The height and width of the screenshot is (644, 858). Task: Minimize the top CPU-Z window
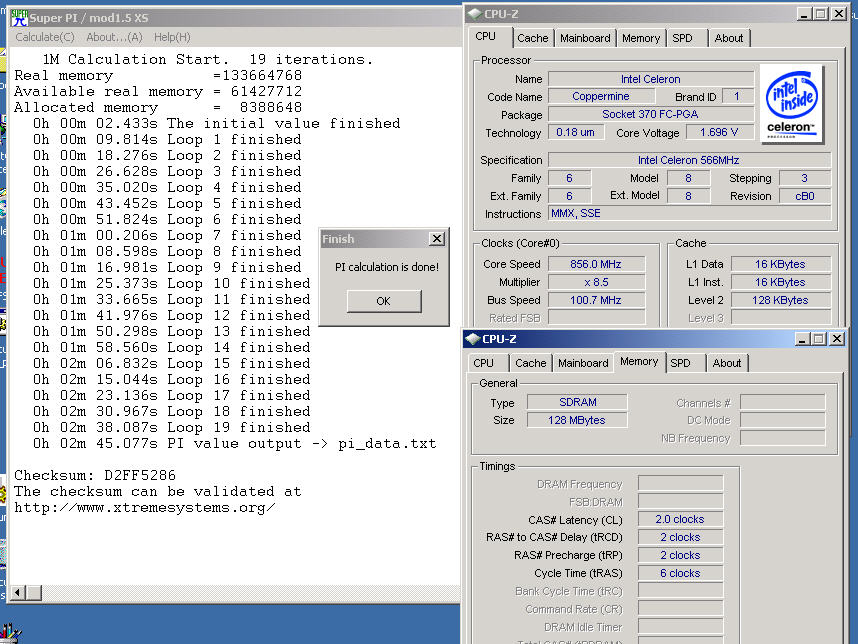804,14
